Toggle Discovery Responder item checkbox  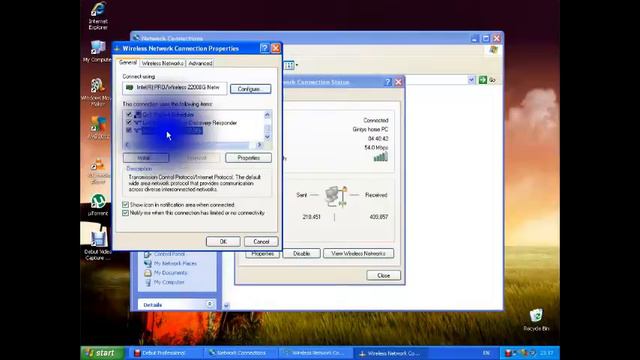click(x=129, y=122)
